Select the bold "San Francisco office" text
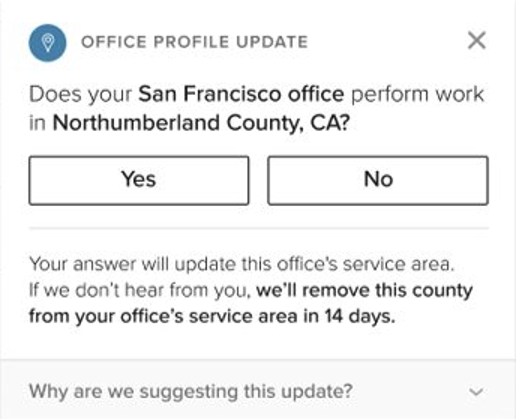This screenshot has width=516, height=420. click(241, 94)
